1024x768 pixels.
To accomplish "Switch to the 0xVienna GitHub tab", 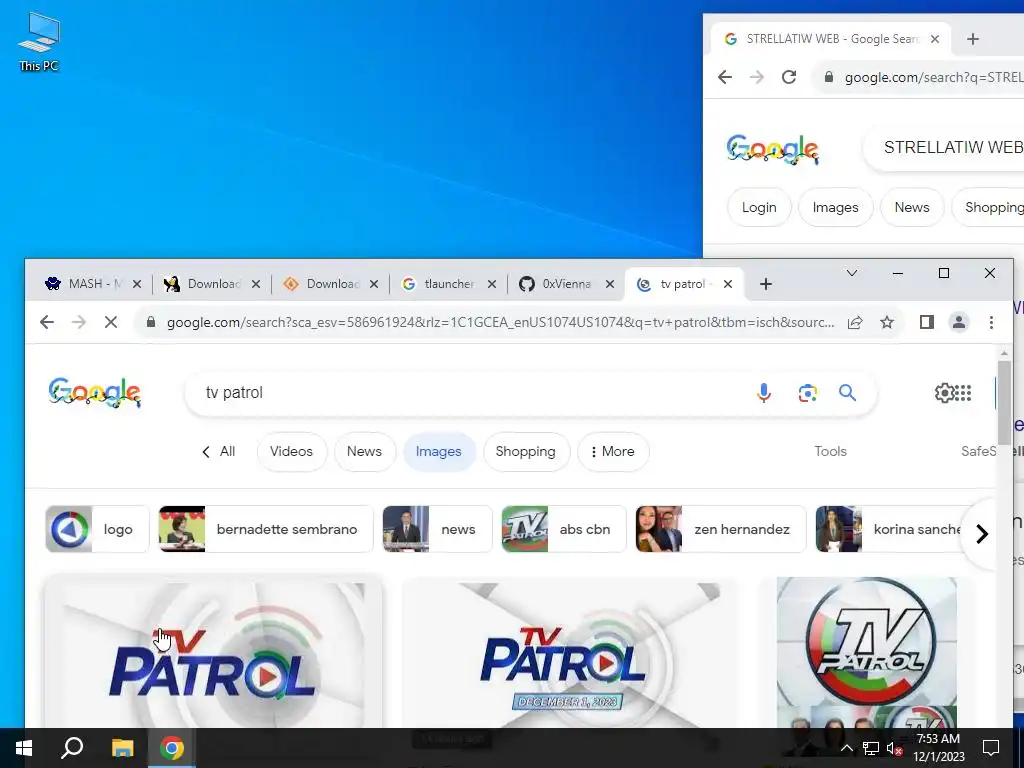I will click(566, 284).
